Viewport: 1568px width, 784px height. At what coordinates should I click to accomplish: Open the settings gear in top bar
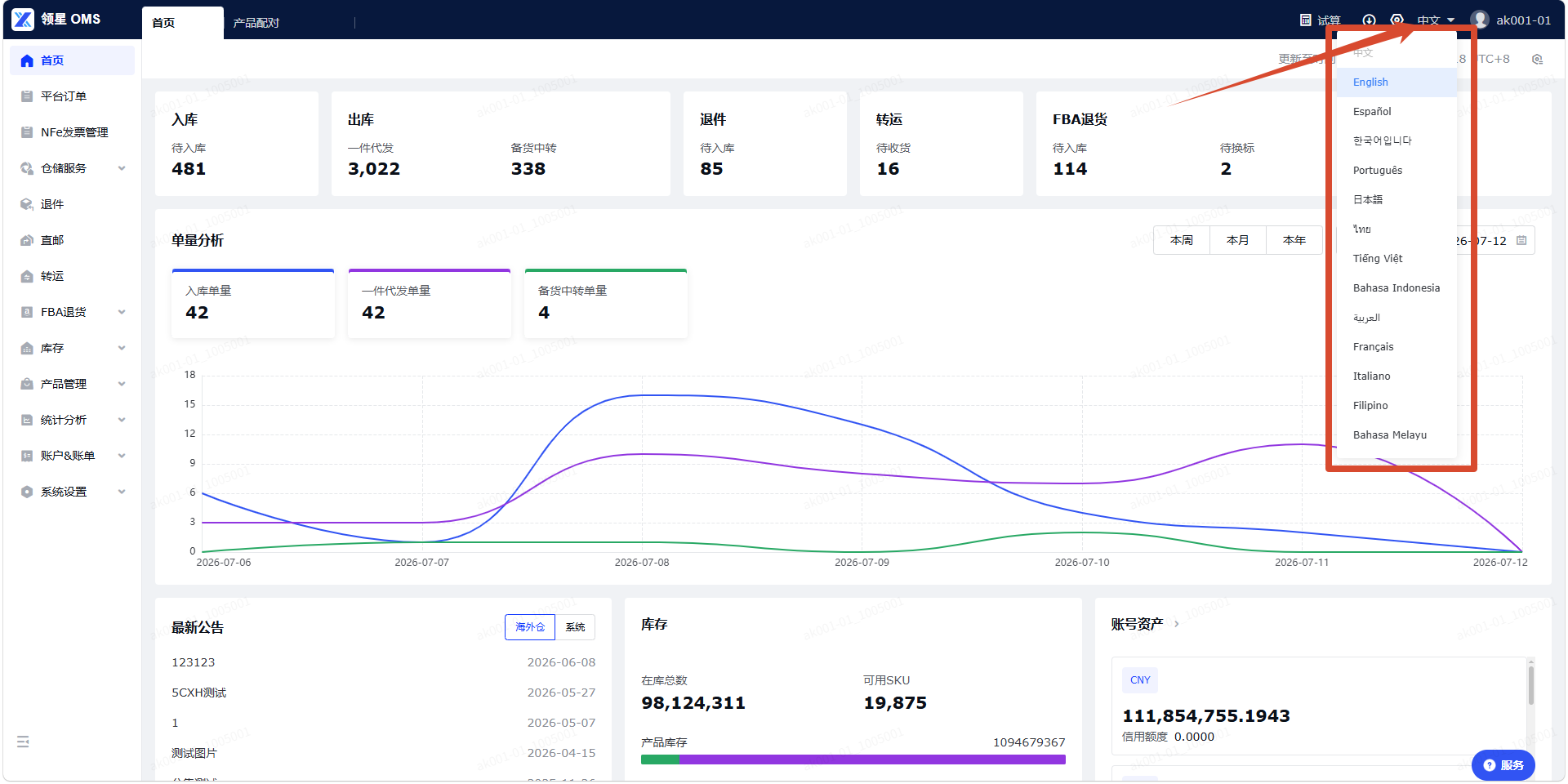coord(1397,20)
